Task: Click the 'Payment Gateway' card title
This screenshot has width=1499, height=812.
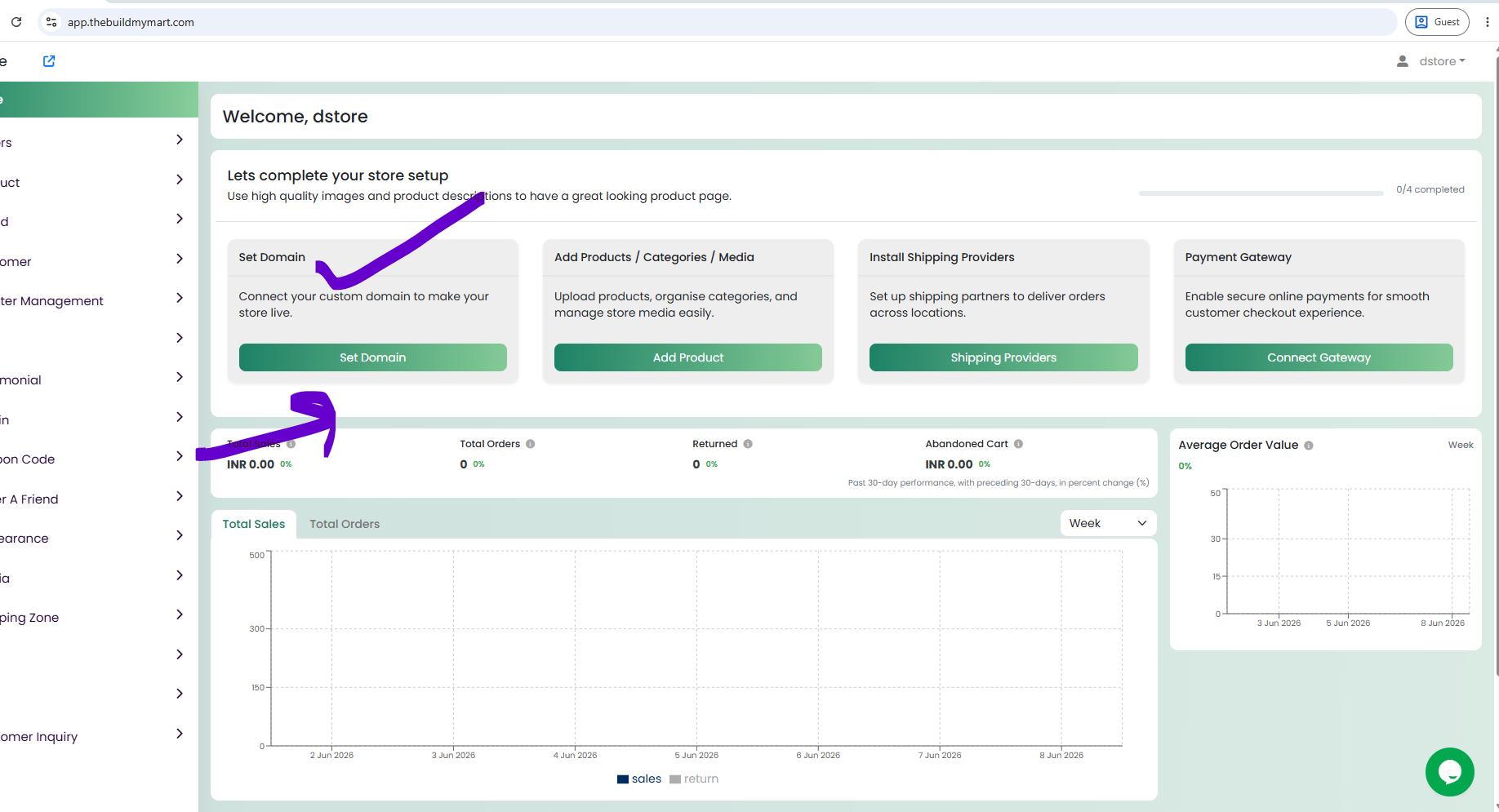Action: coord(1239,257)
